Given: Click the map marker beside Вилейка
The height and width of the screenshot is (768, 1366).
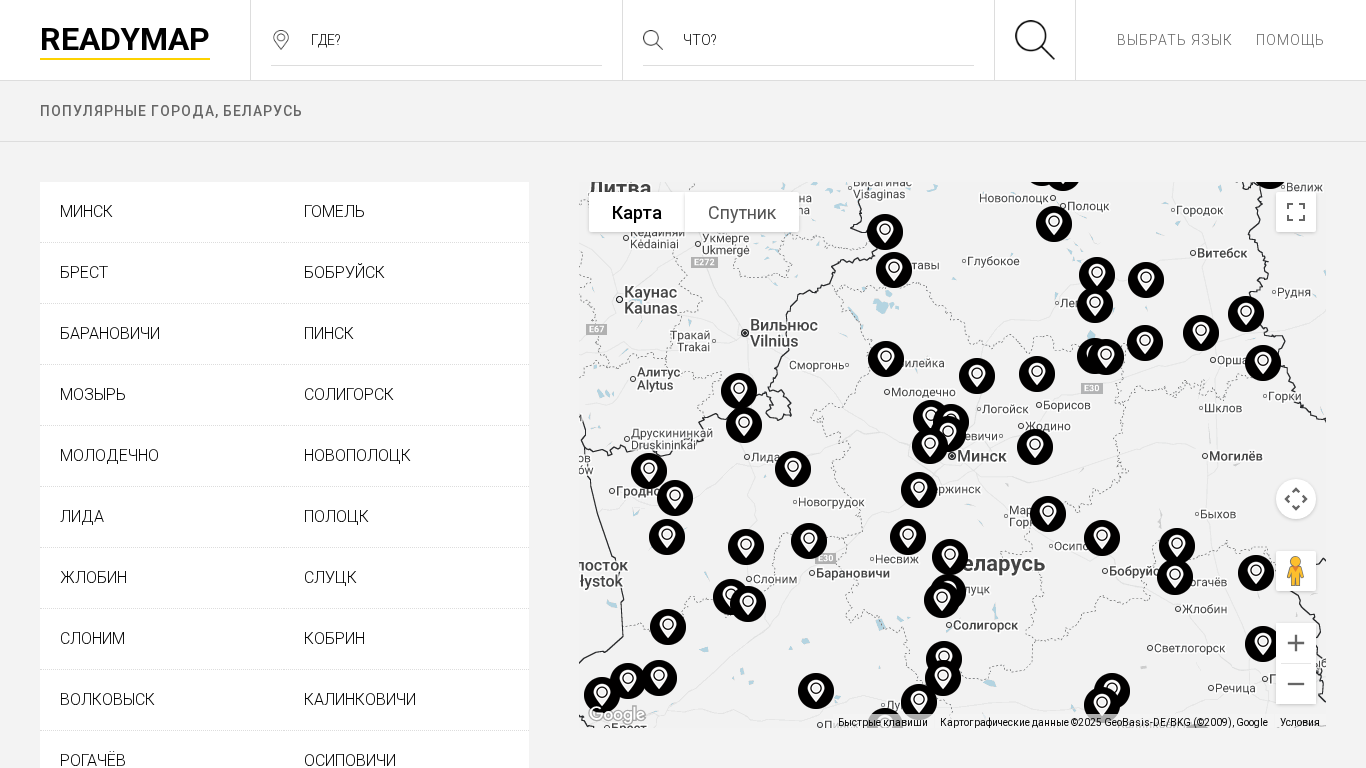Looking at the screenshot, I should (x=886, y=359).
